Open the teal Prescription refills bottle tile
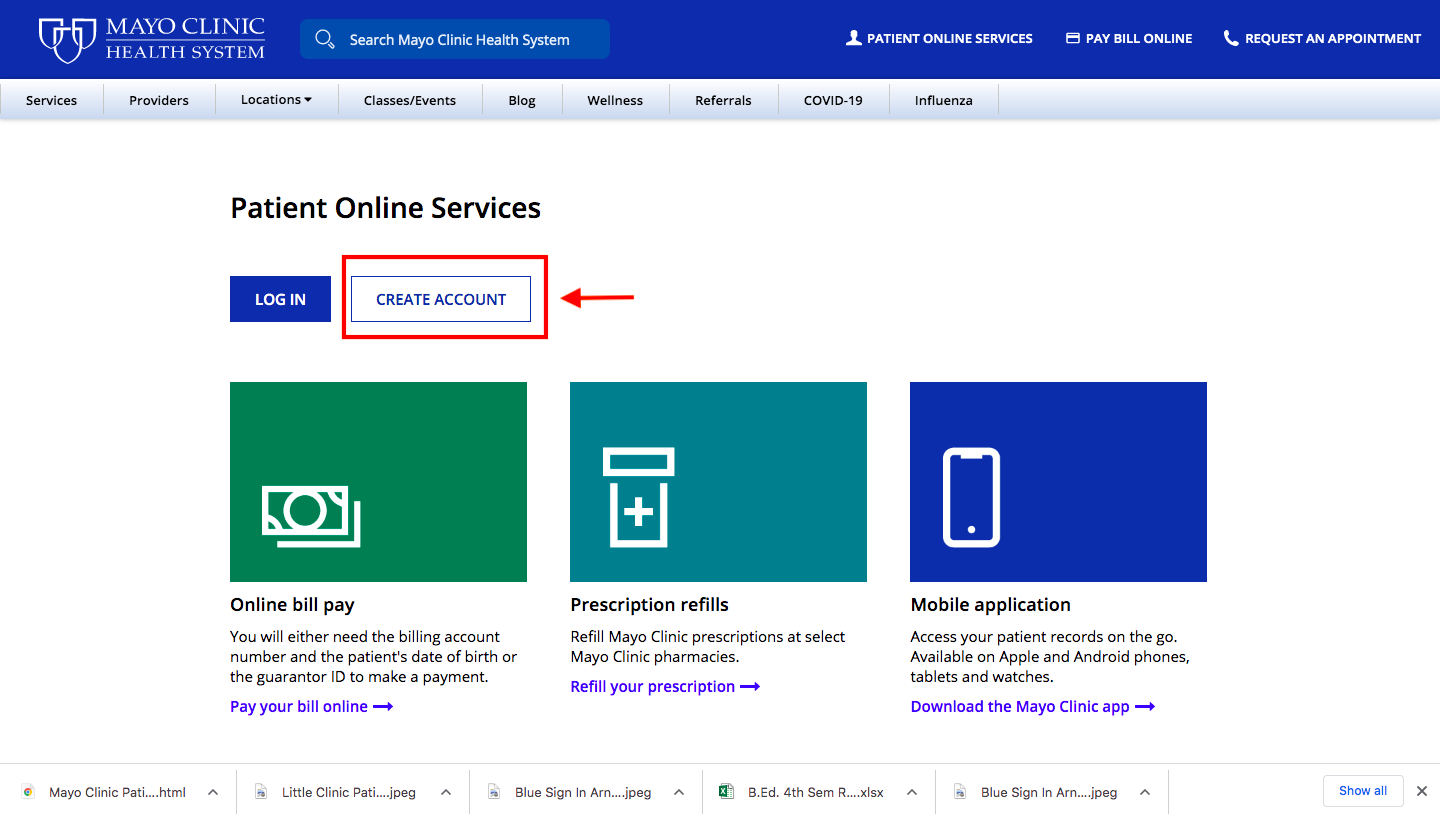1440x817 pixels. tap(718, 482)
